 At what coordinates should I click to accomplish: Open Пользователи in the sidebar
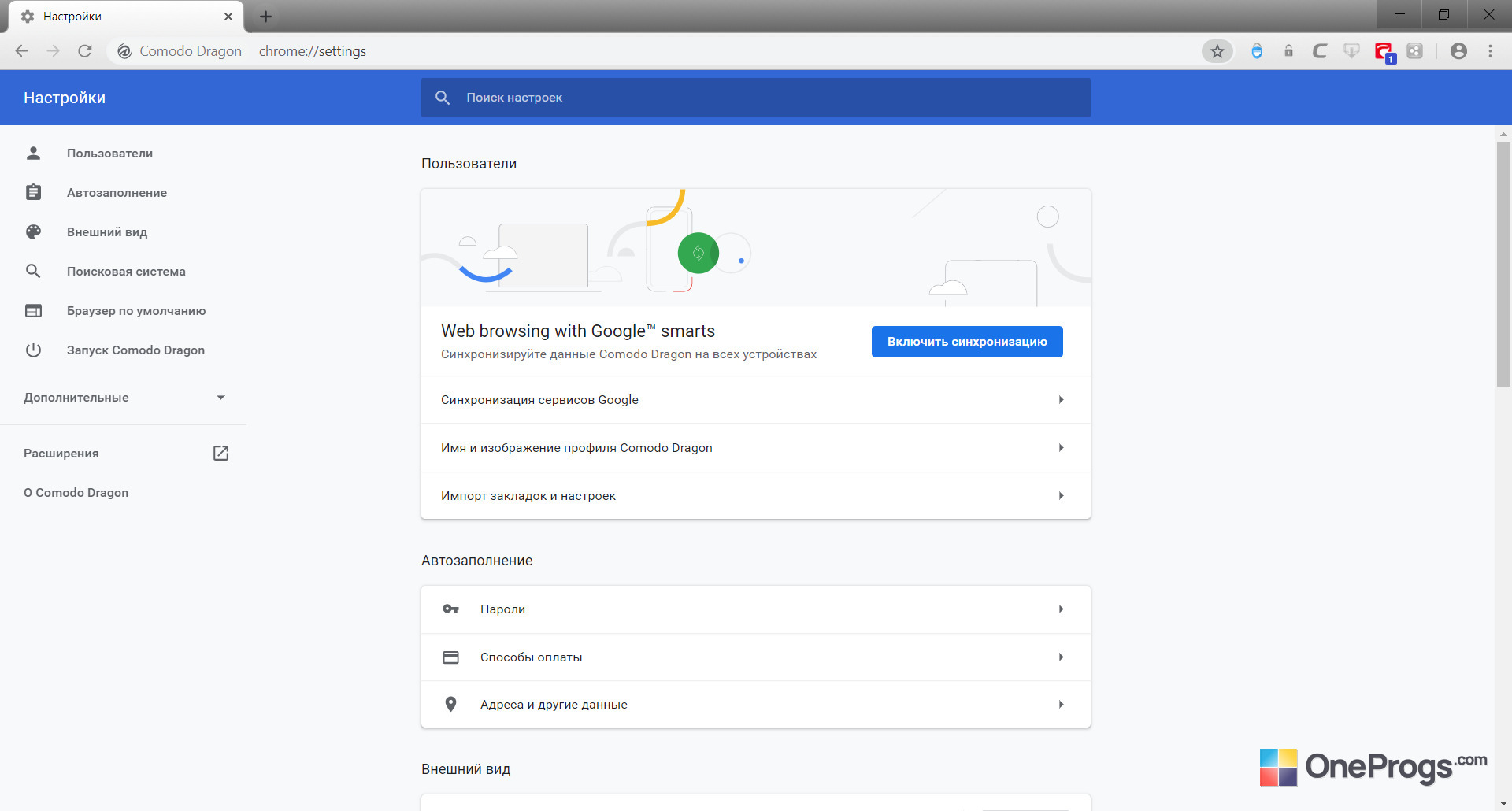[109, 154]
